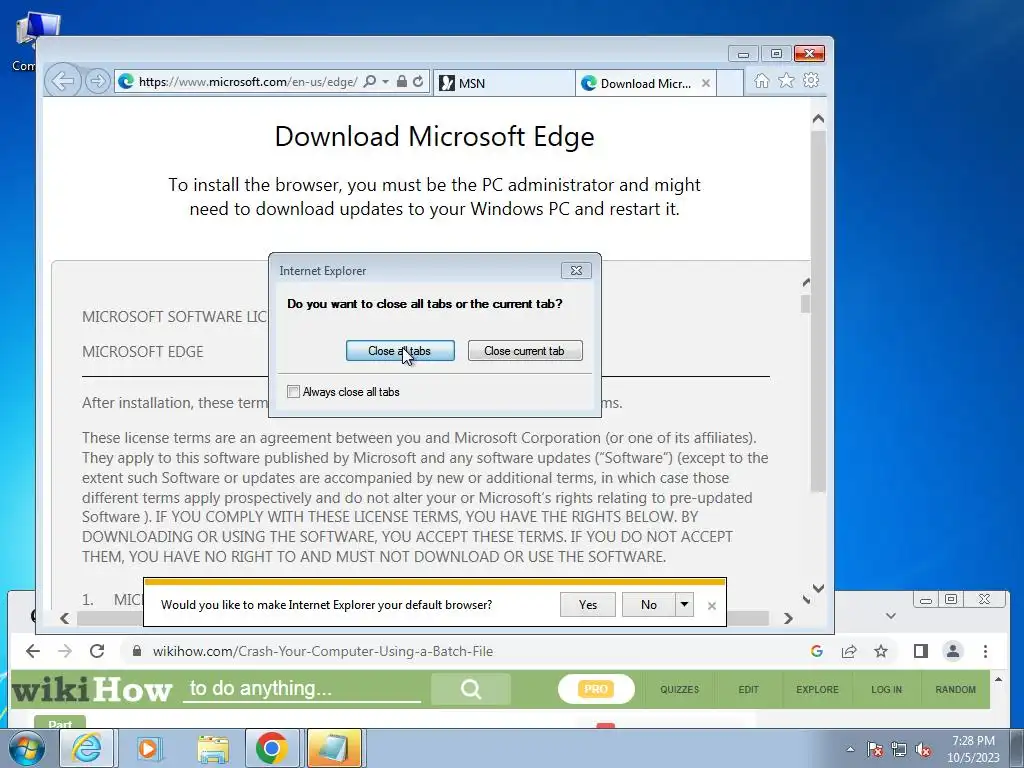Click the IE page scroll up arrow
The width and height of the screenshot is (1024, 768).
[x=818, y=119]
